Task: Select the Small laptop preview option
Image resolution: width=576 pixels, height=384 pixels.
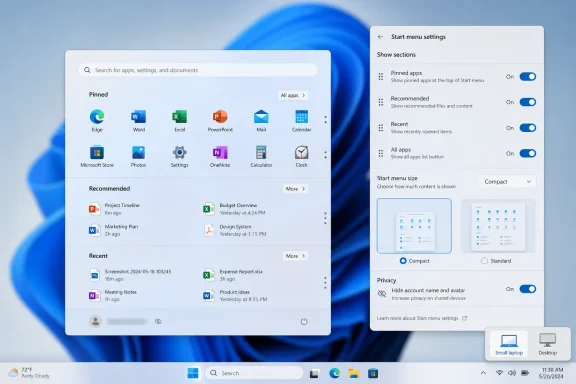Action: [x=509, y=345]
